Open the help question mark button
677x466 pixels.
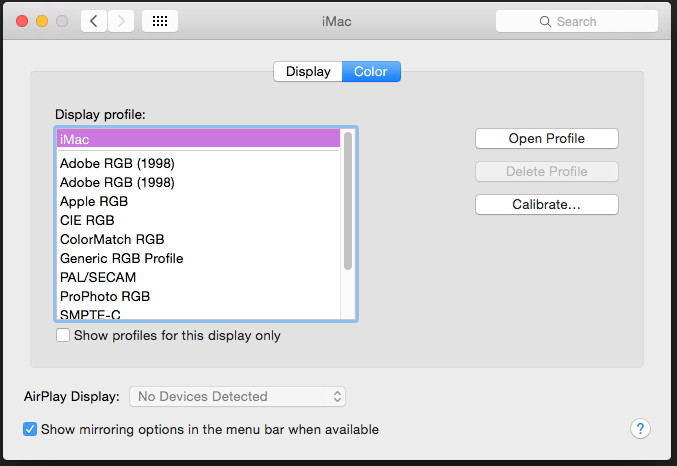[641, 428]
